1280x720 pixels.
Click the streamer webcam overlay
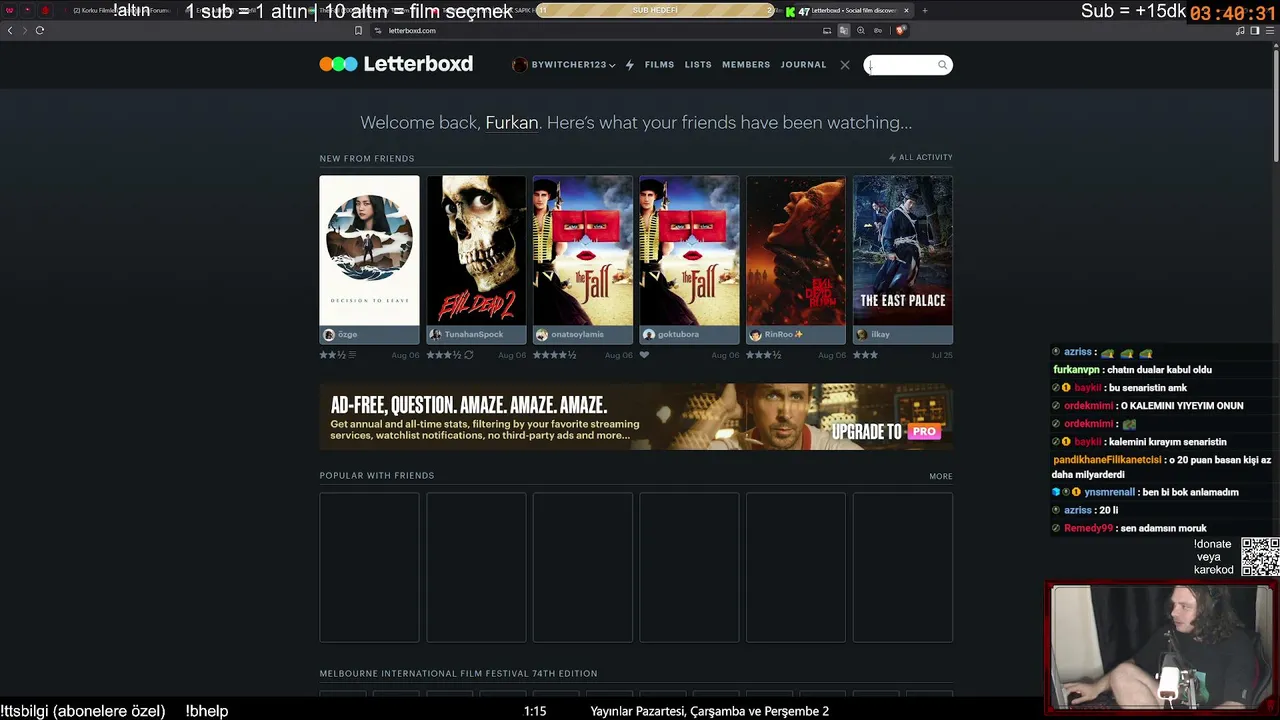coord(1162,648)
